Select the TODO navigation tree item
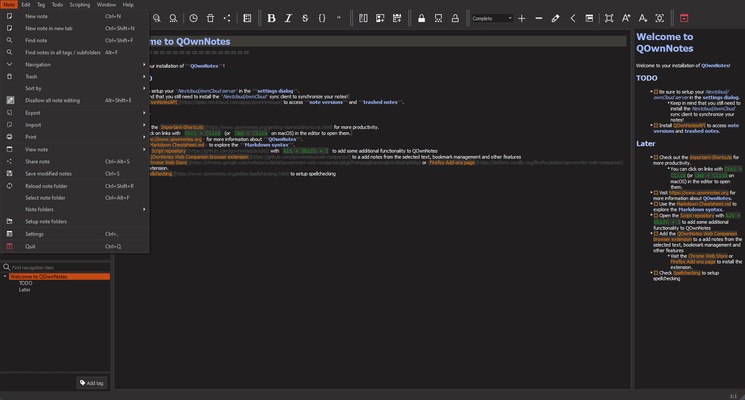This screenshot has width=745, height=400. pyautogui.click(x=26, y=283)
